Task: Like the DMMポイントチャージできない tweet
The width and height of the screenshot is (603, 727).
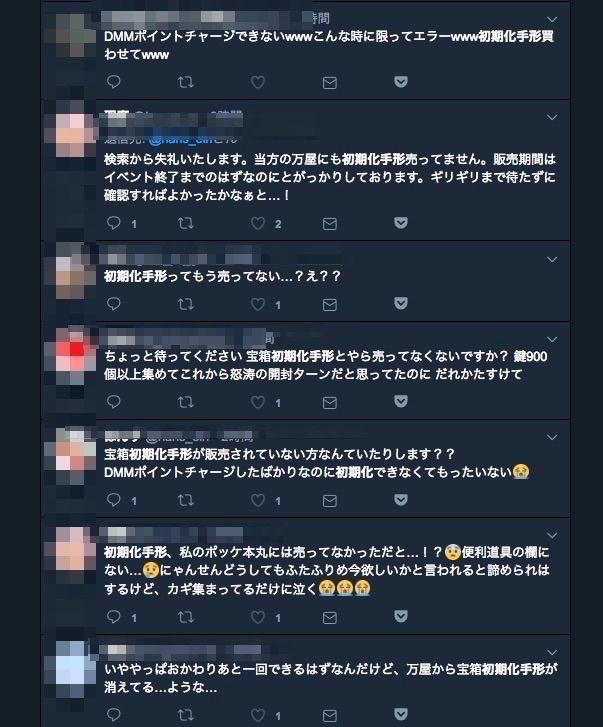Action: [258, 83]
